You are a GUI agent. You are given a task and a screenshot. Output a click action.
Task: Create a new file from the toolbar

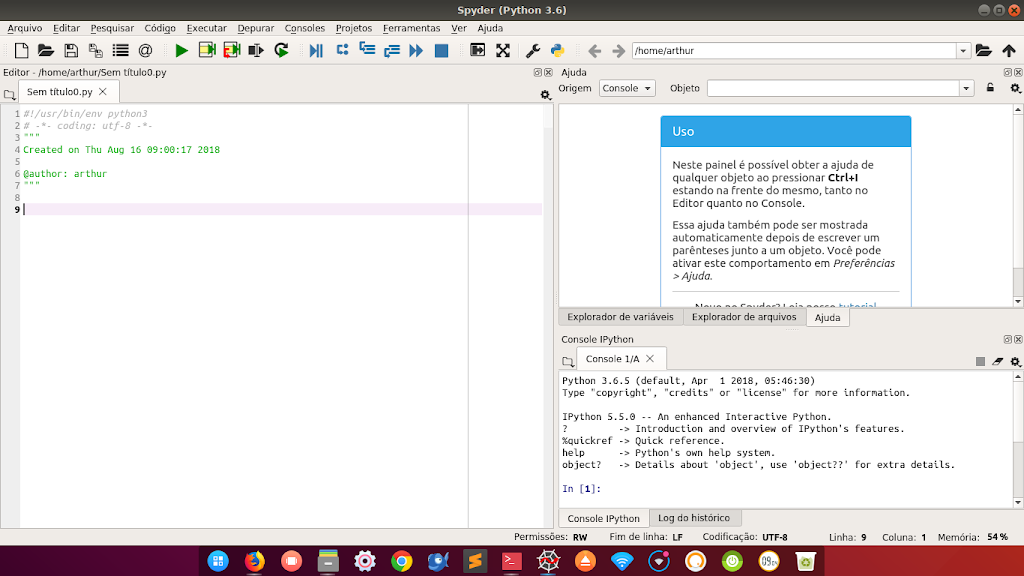pyautogui.click(x=22, y=50)
